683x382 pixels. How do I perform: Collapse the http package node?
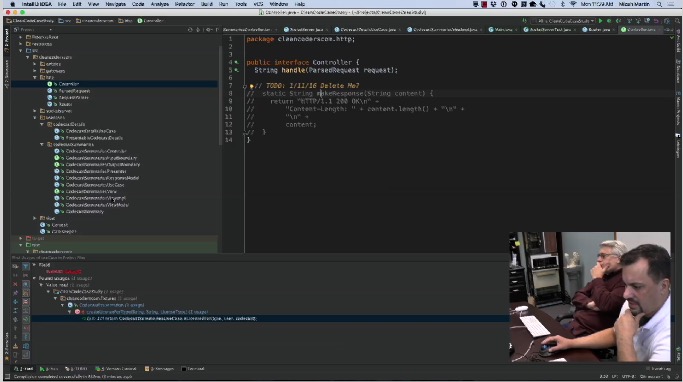pos(35,78)
